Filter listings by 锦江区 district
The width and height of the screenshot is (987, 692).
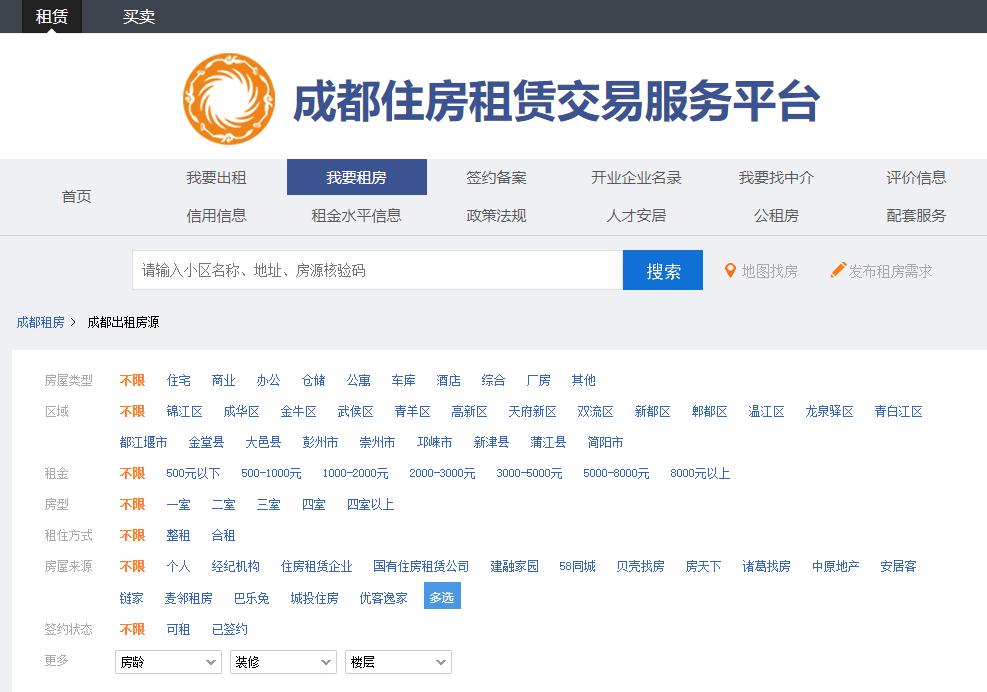click(x=186, y=411)
